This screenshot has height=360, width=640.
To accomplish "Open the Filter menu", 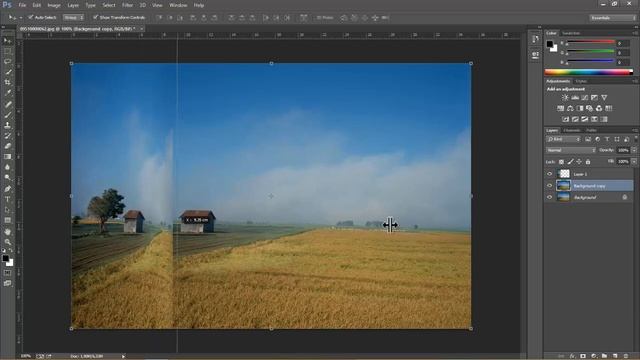I will pyautogui.click(x=127, y=5).
